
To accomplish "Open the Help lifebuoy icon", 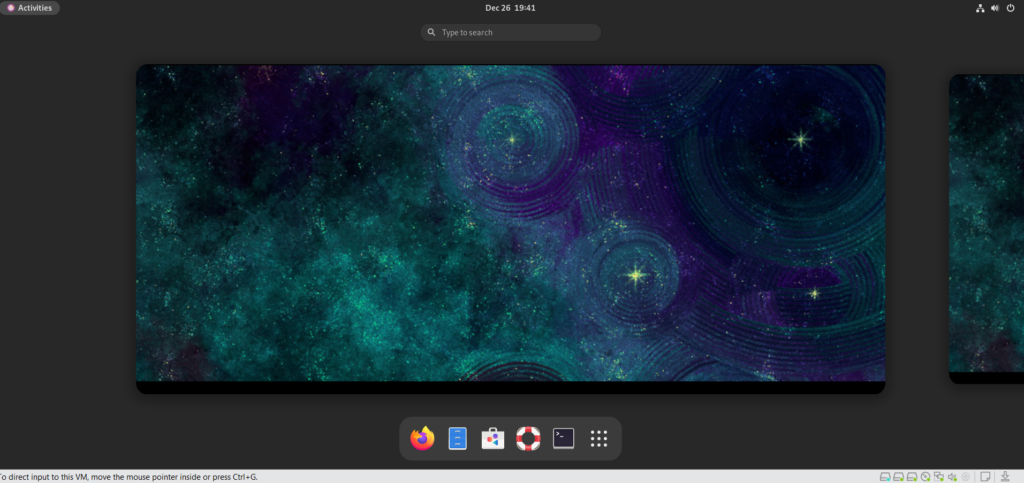I will point(528,438).
